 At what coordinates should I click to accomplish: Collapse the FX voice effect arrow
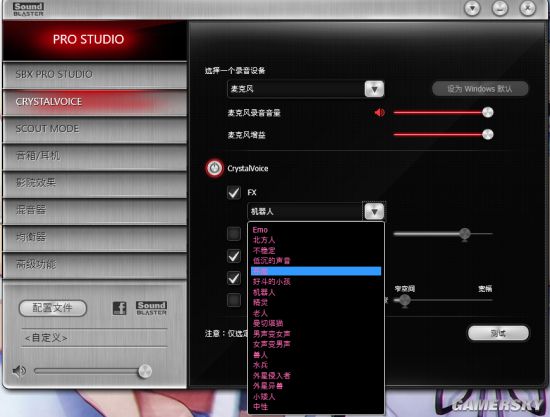[x=374, y=211]
